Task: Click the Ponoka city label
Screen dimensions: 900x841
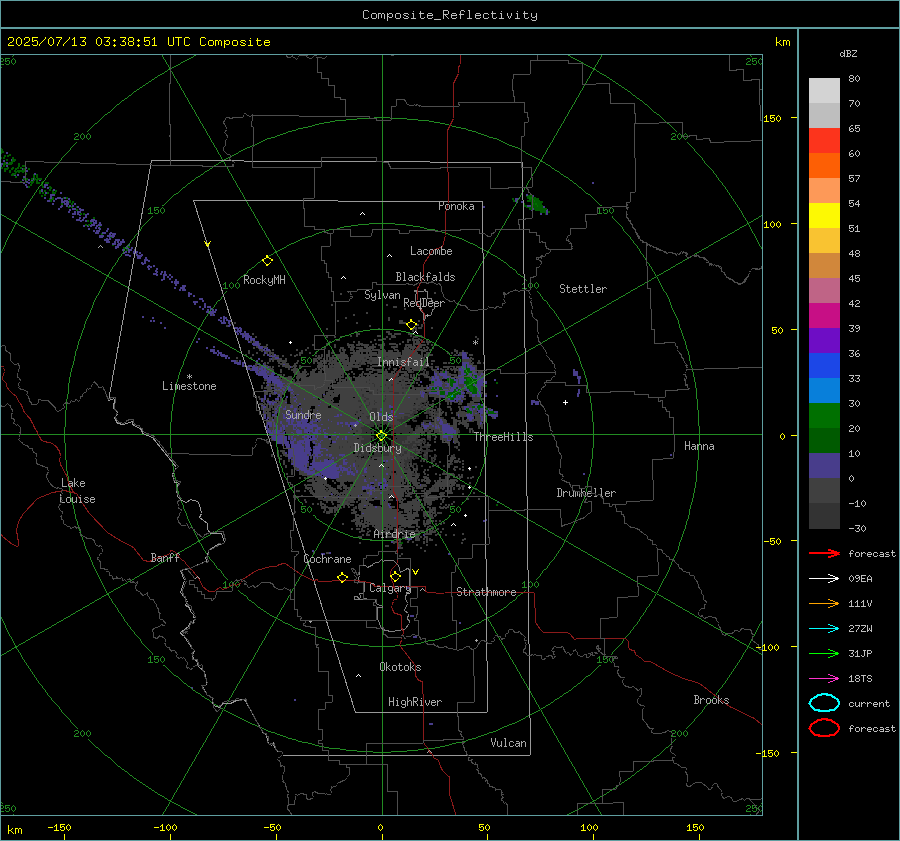Action: (x=456, y=206)
